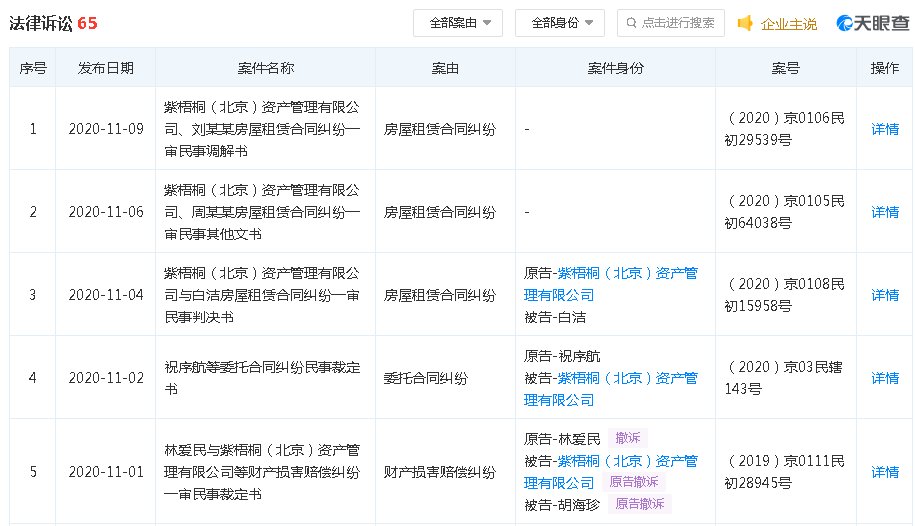The image size is (915, 526).
Task: Click case name with 刘某某房屋租赁合同纠纷
Action: click(262, 129)
